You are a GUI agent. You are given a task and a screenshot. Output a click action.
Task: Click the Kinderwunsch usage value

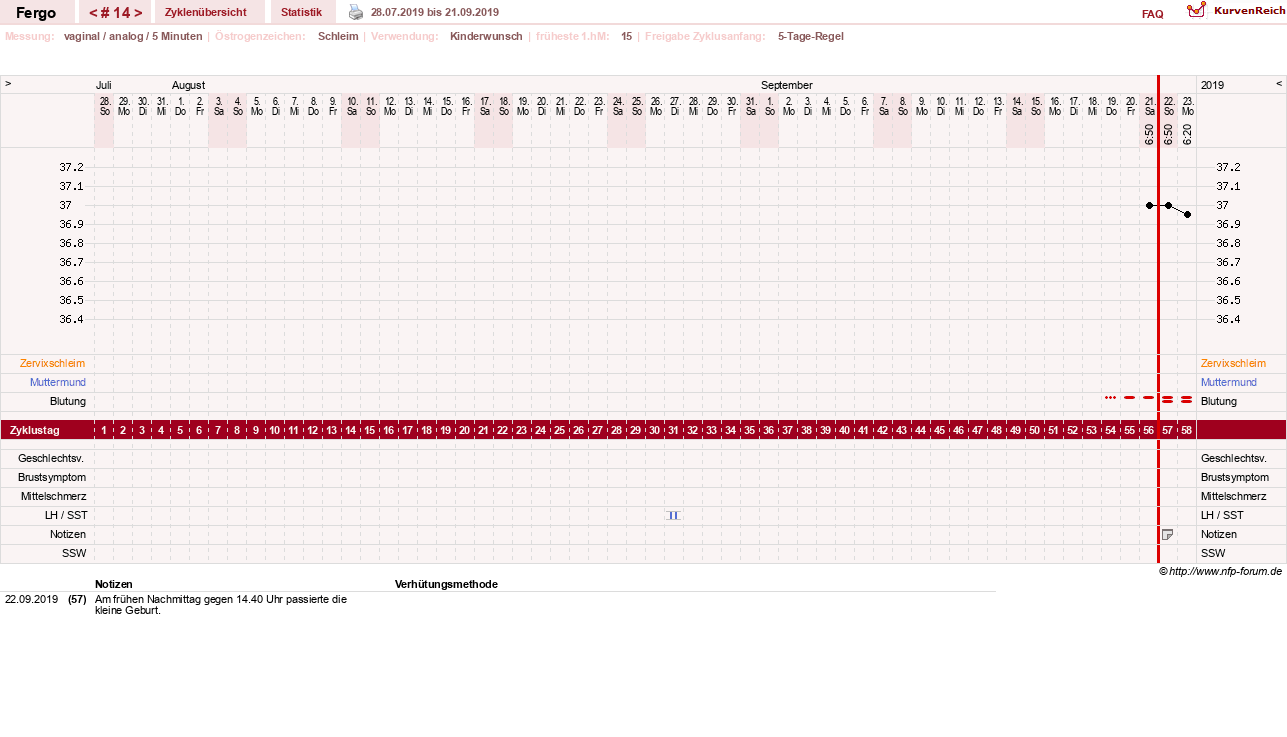pos(486,36)
